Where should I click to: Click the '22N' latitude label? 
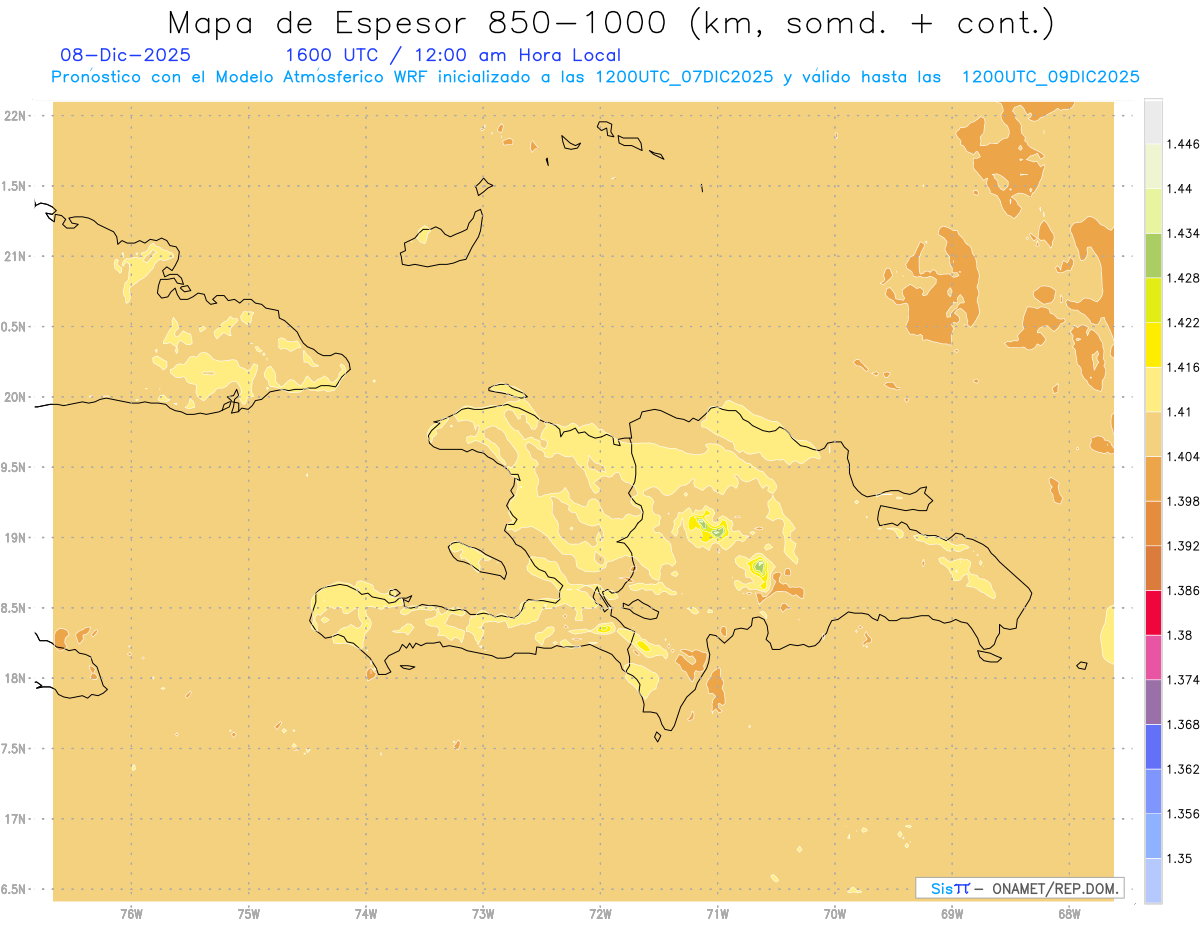15,116
